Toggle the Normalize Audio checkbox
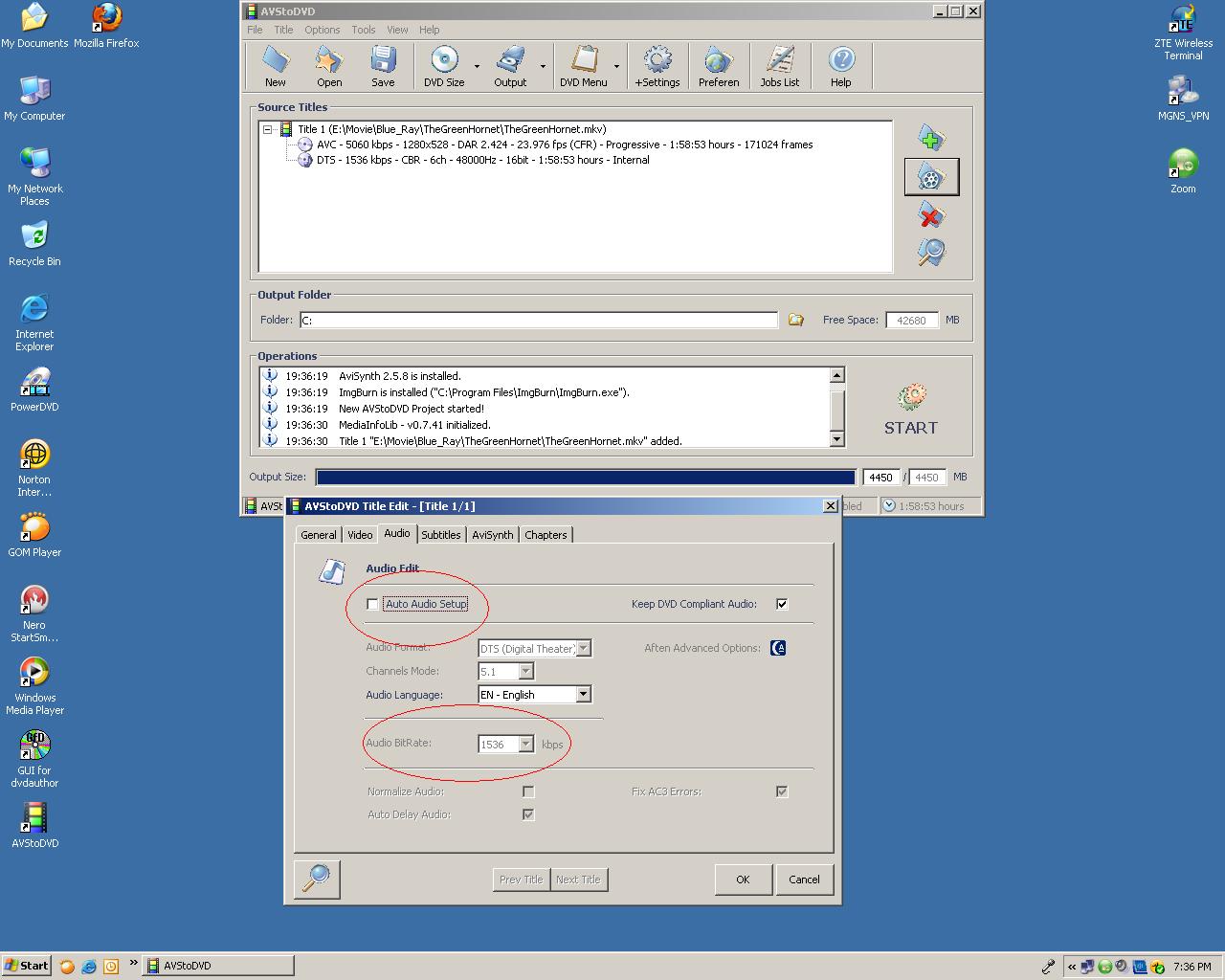 [528, 791]
